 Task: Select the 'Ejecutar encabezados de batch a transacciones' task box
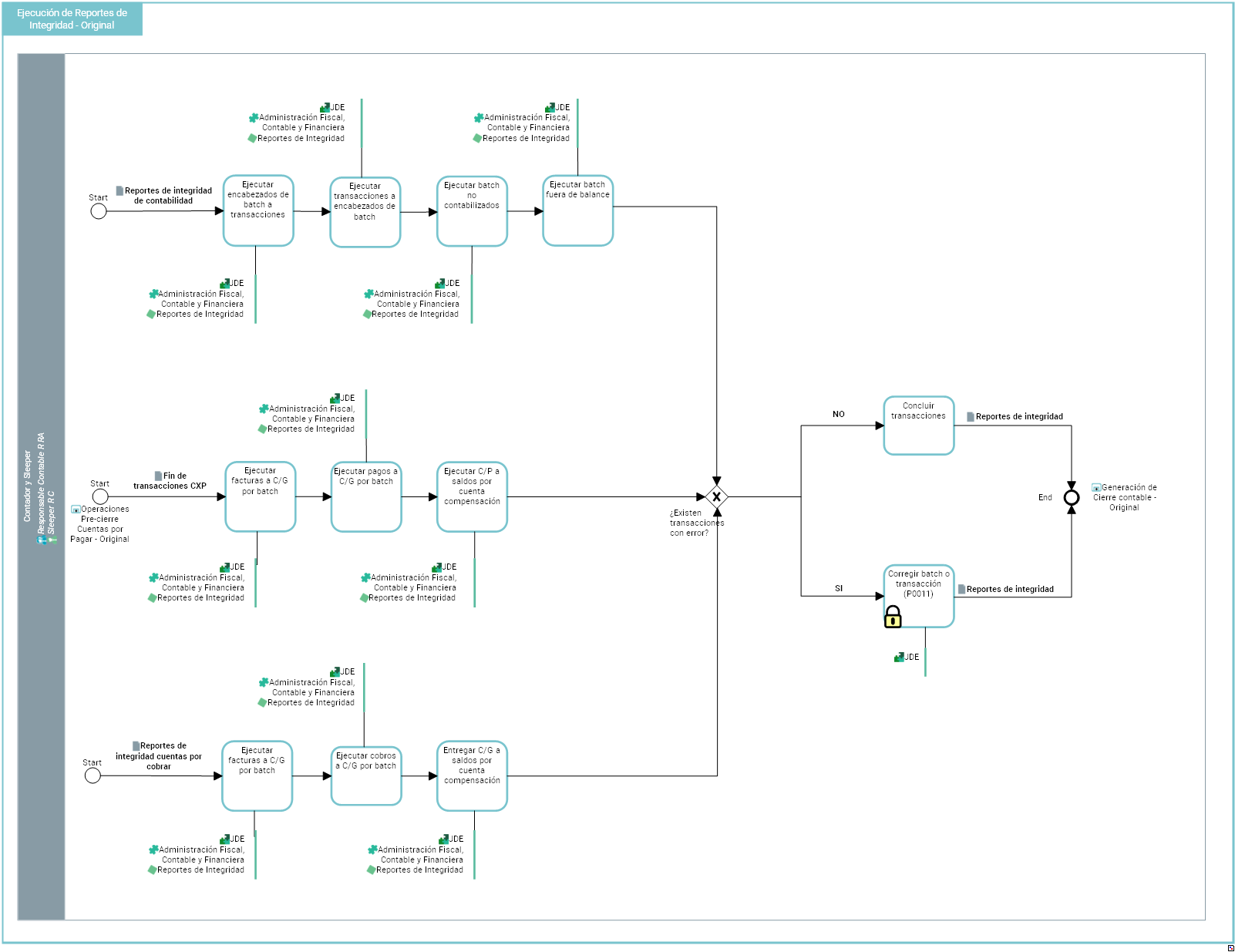[x=258, y=210]
